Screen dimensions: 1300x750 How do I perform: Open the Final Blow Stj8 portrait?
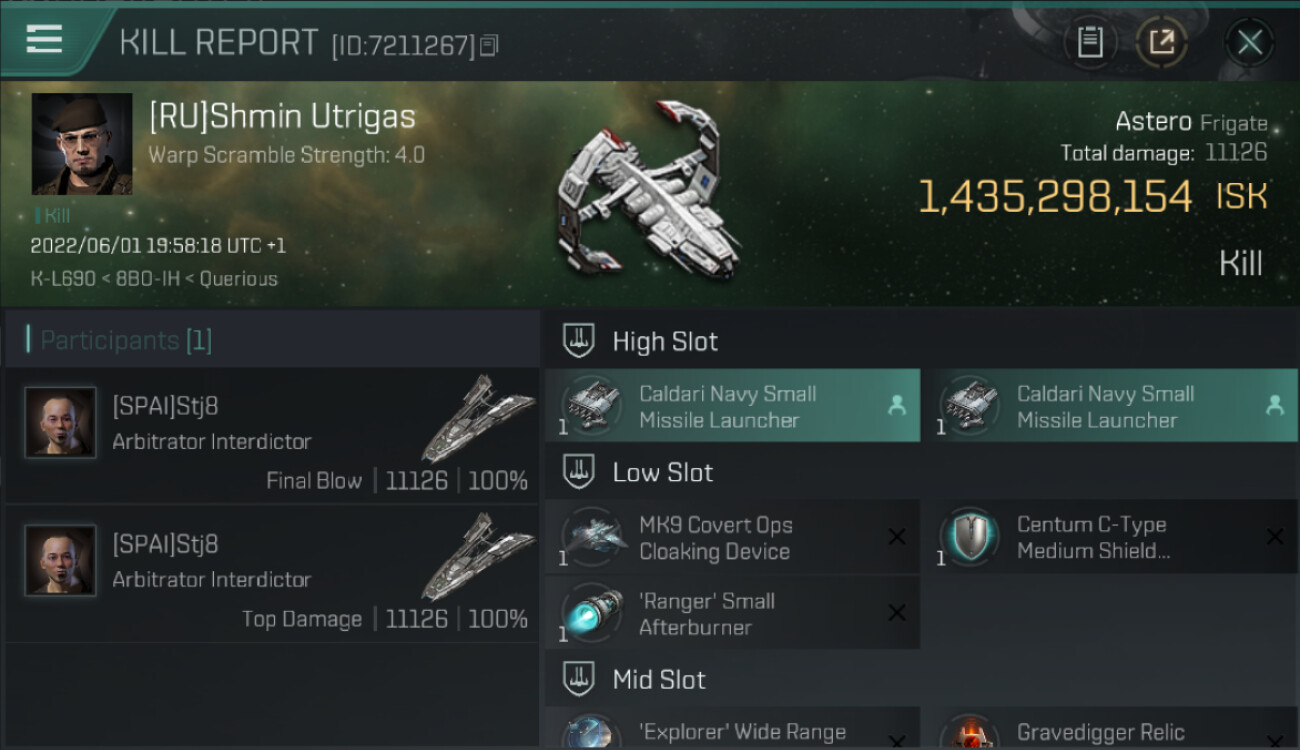point(60,423)
